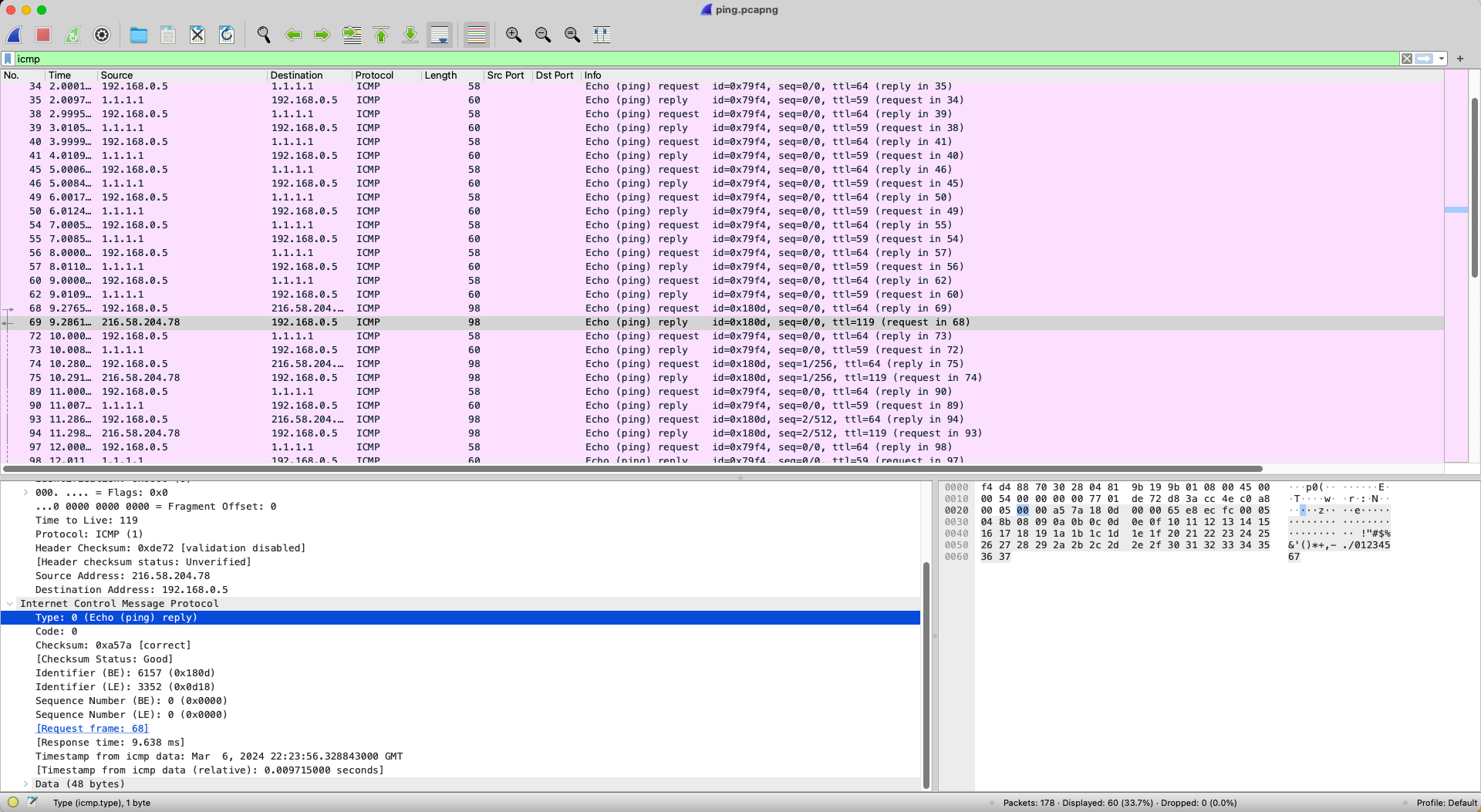Sort packets by the Protocol column header
This screenshot has height=812, width=1481.
386,75
